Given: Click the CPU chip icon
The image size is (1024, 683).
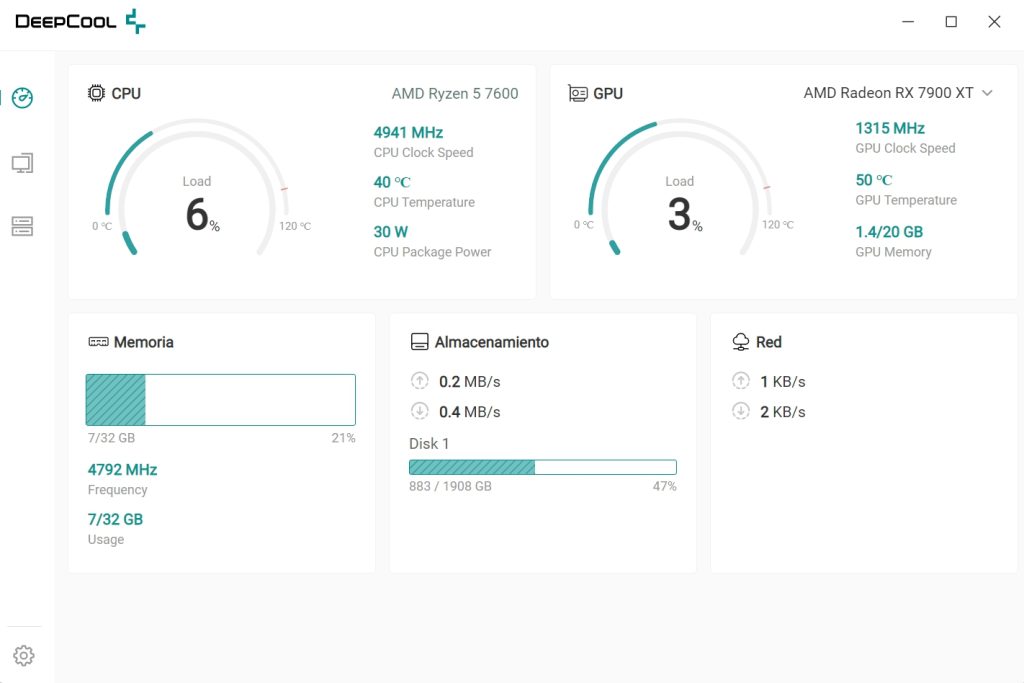Looking at the screenshot, I should [96, 93].
